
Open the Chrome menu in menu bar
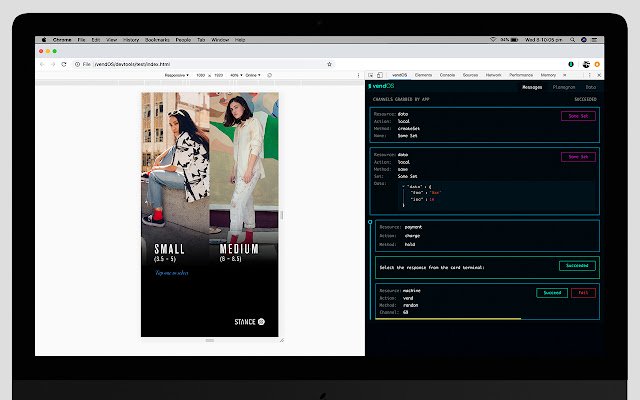(x=62, y=40)
